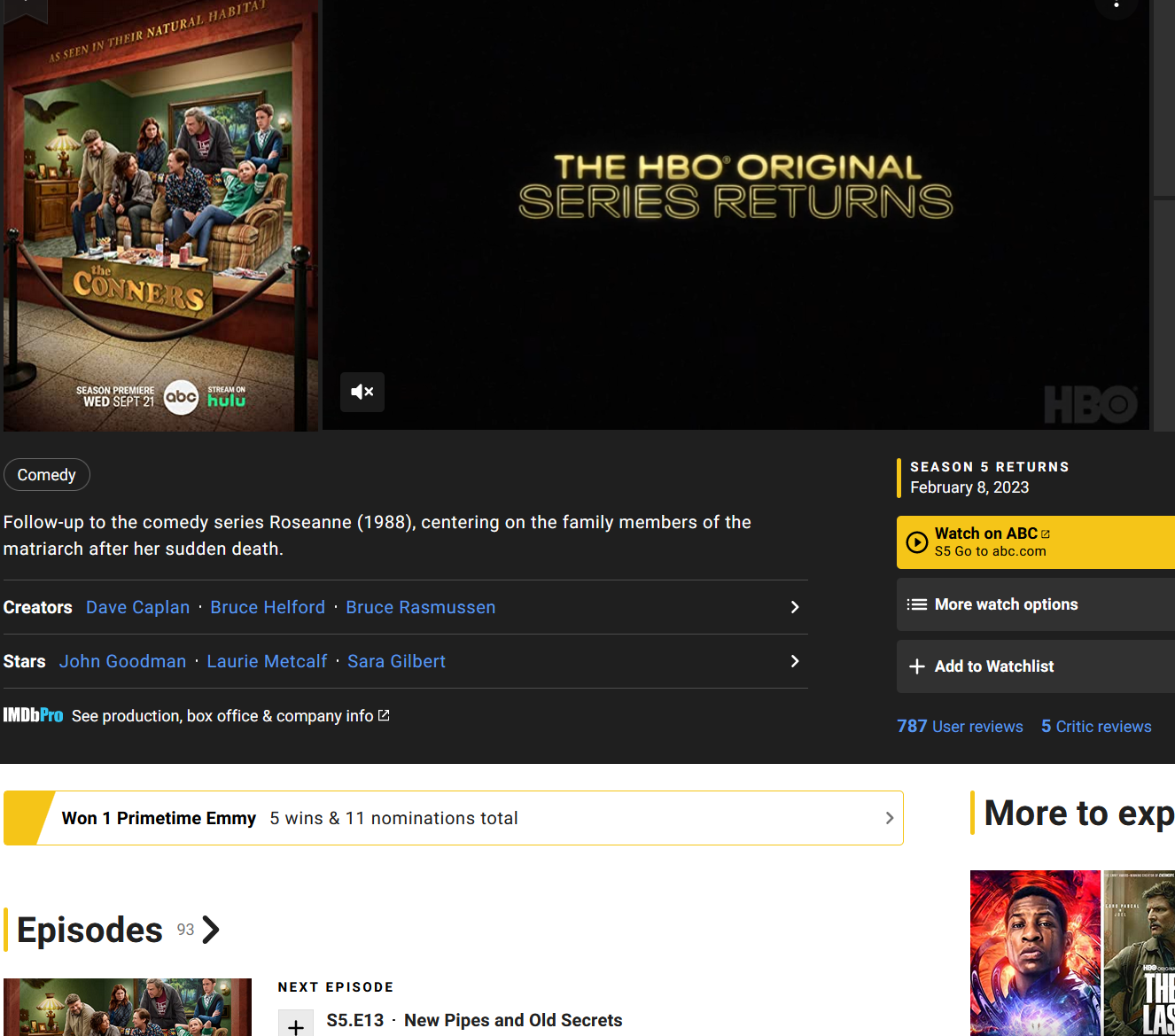Click The Conners poster image
Screen dimensions: 1175x1036
click(160, 215)
